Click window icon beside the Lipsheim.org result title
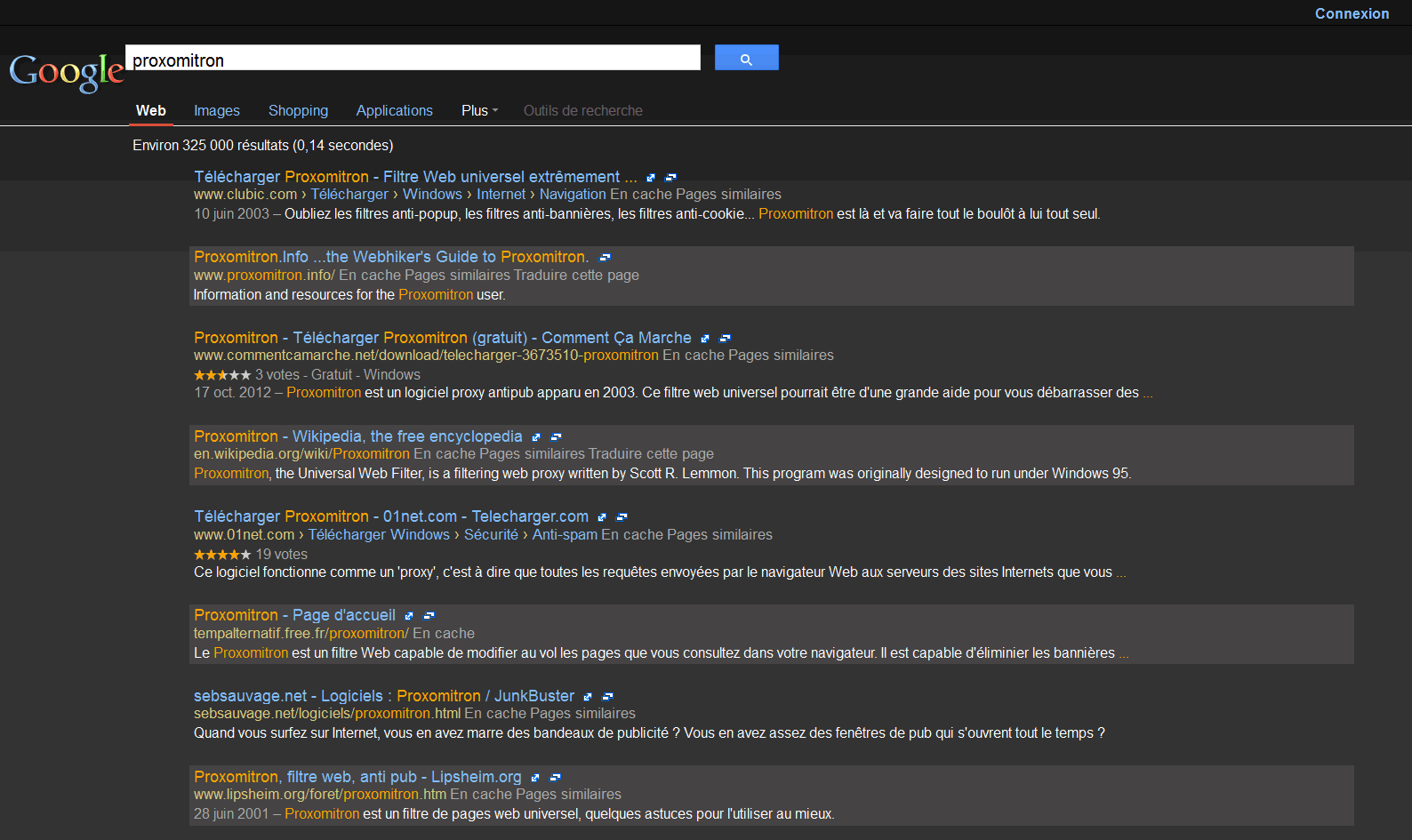The image size is (1412, 840). [556, 778]
